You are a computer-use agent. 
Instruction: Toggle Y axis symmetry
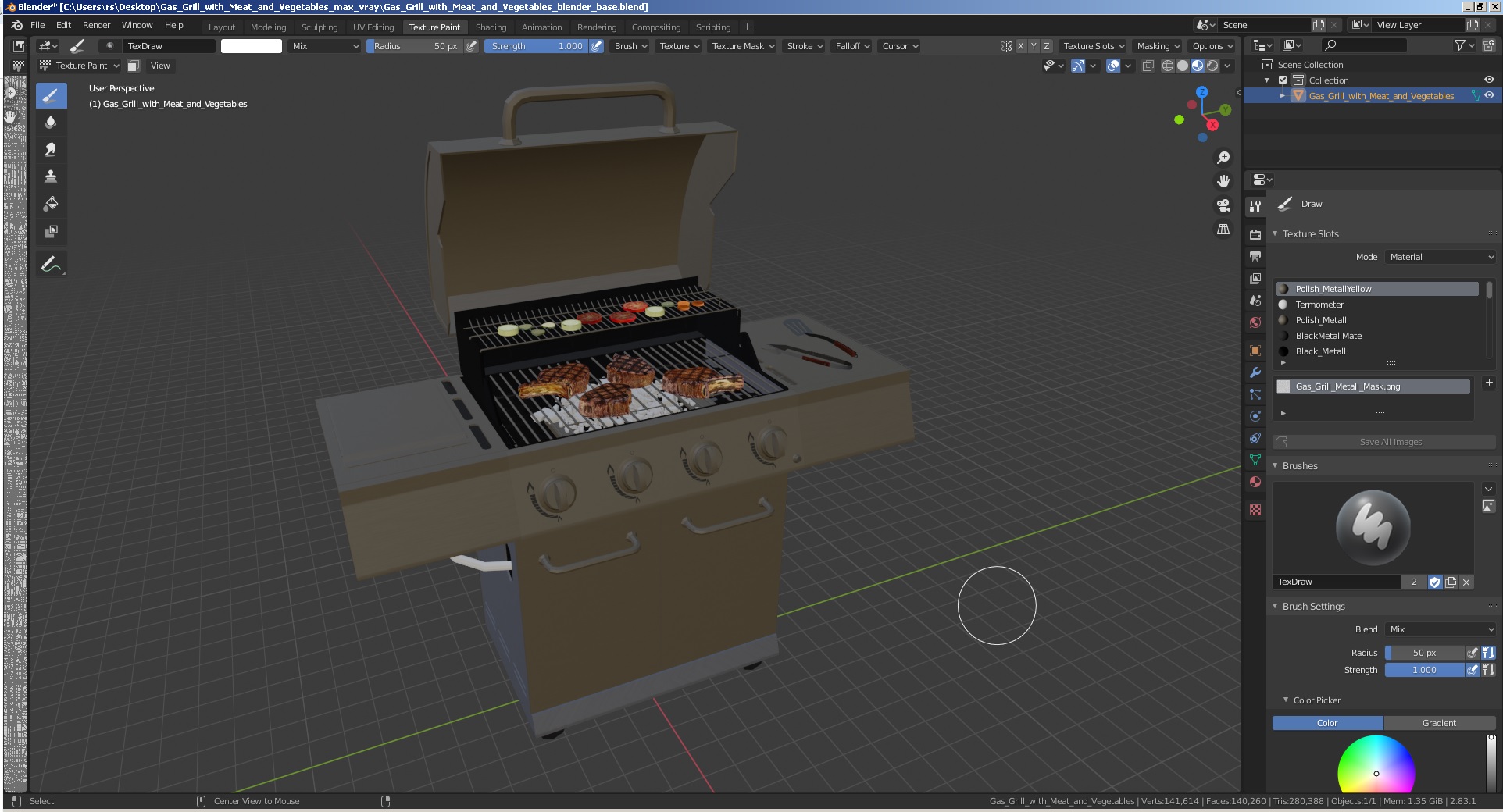pos(1034,46)
